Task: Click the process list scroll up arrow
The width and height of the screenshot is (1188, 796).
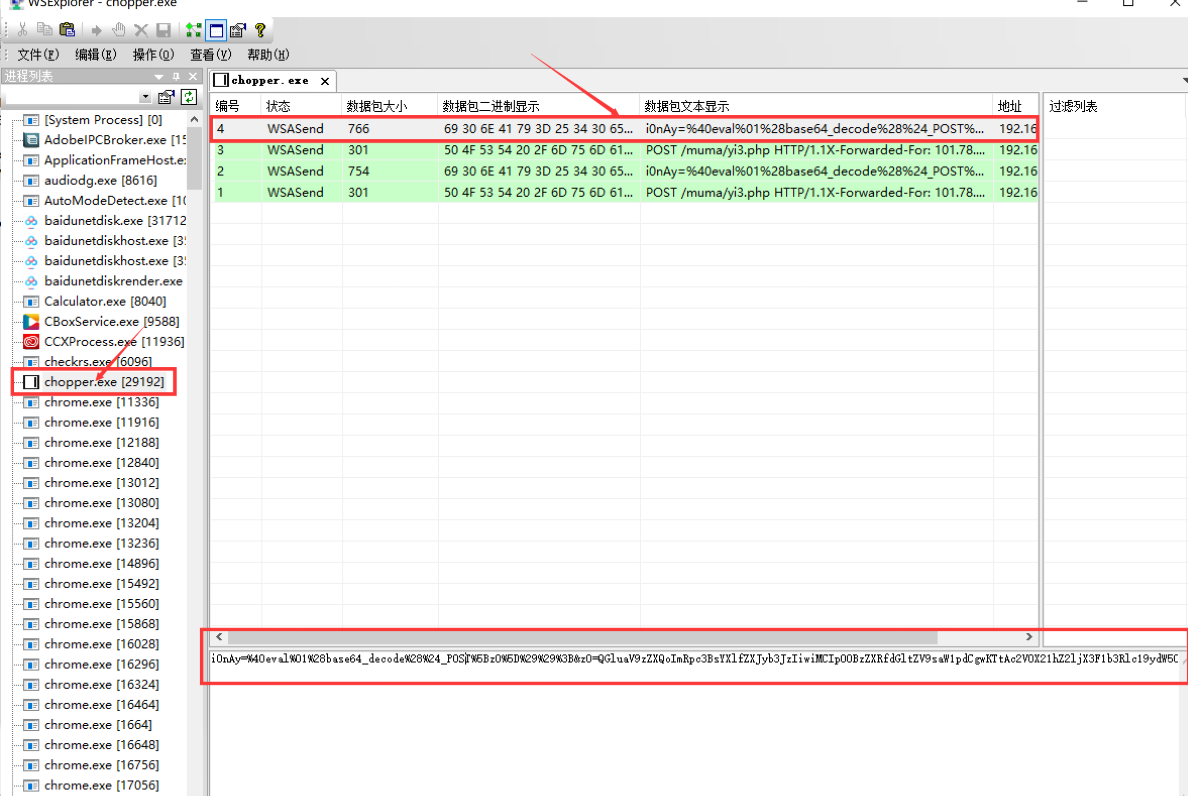Action: coord(195,120)
